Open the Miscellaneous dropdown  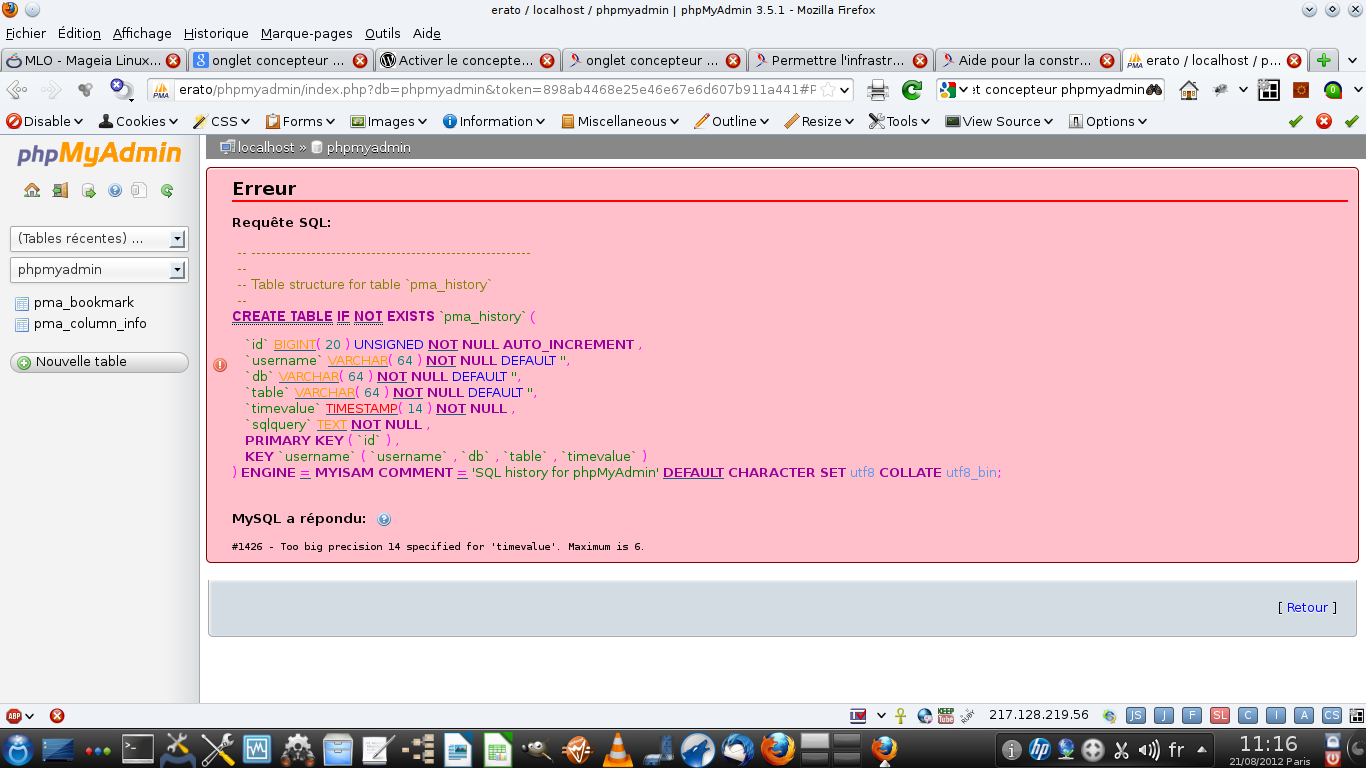(x=620, y=121)
